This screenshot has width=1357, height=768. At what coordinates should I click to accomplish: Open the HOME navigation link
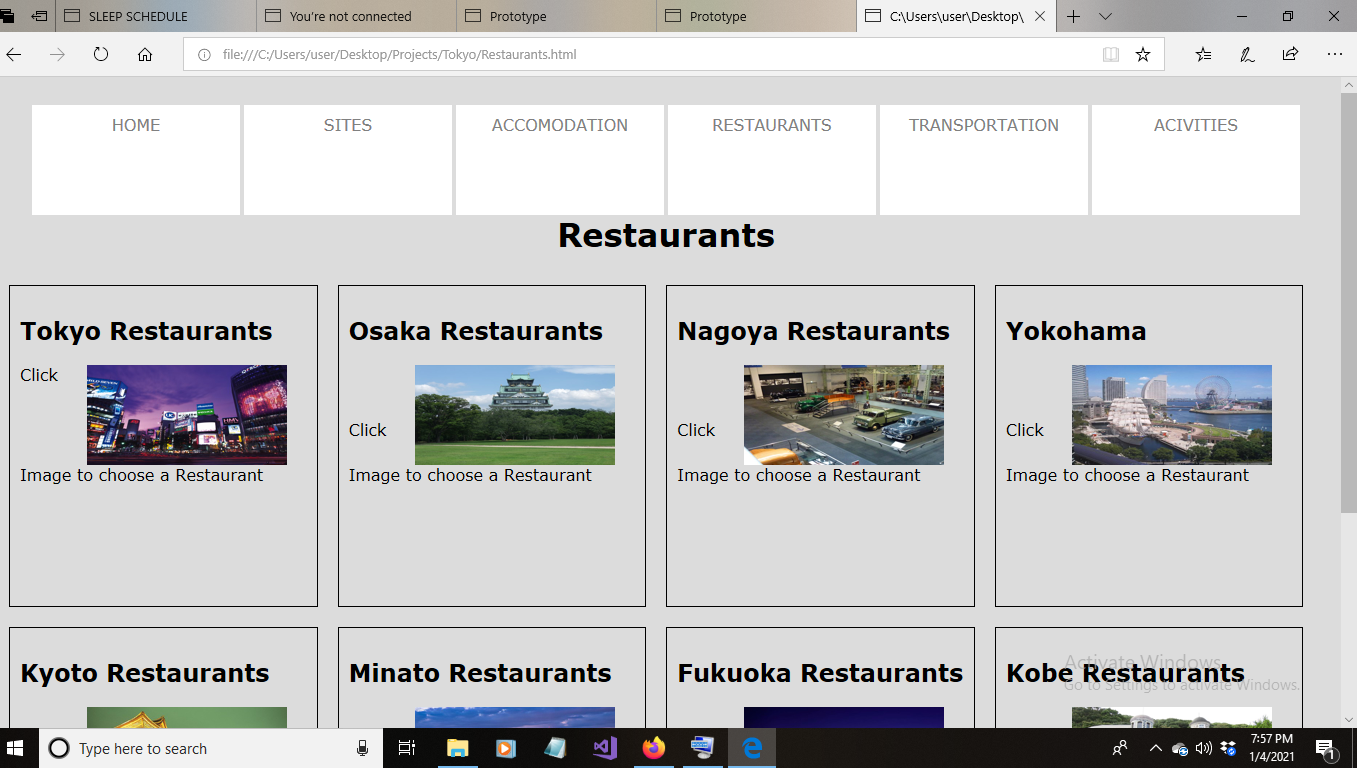(136, 125)
